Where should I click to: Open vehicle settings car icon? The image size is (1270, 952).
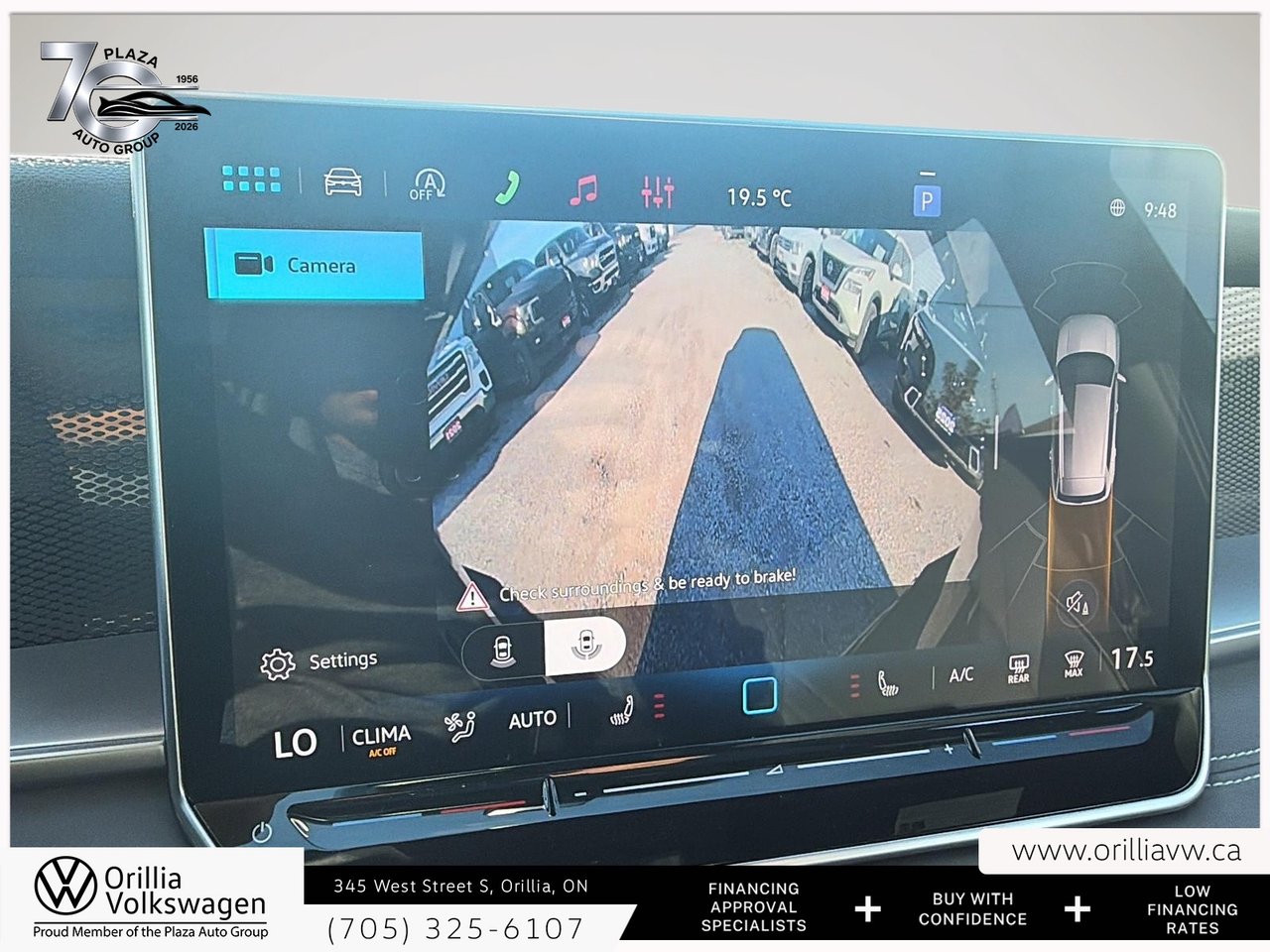[x=342, y=182]
